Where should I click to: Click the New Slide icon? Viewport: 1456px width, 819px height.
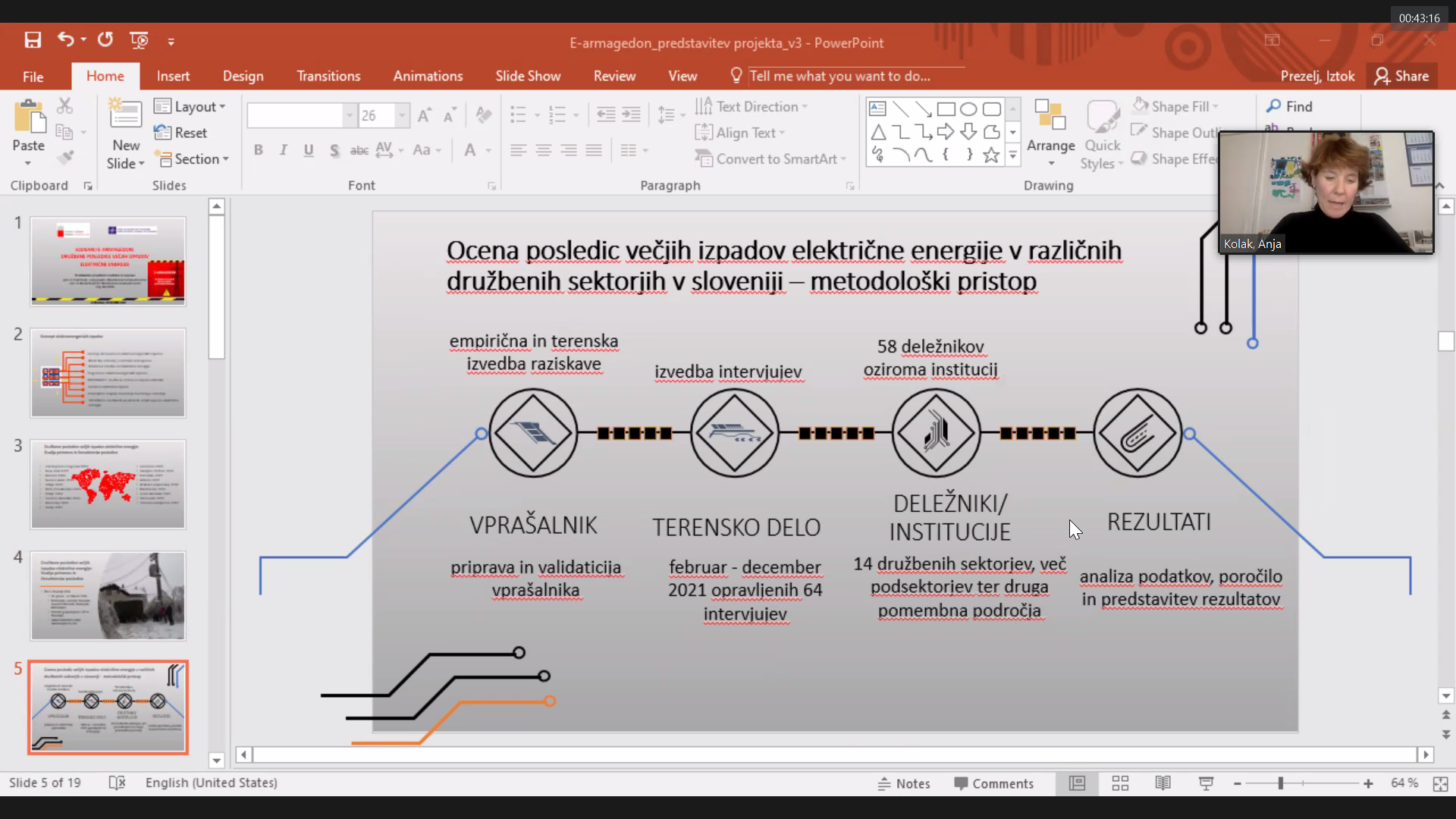pyautogui.click(x=125, y=115)
